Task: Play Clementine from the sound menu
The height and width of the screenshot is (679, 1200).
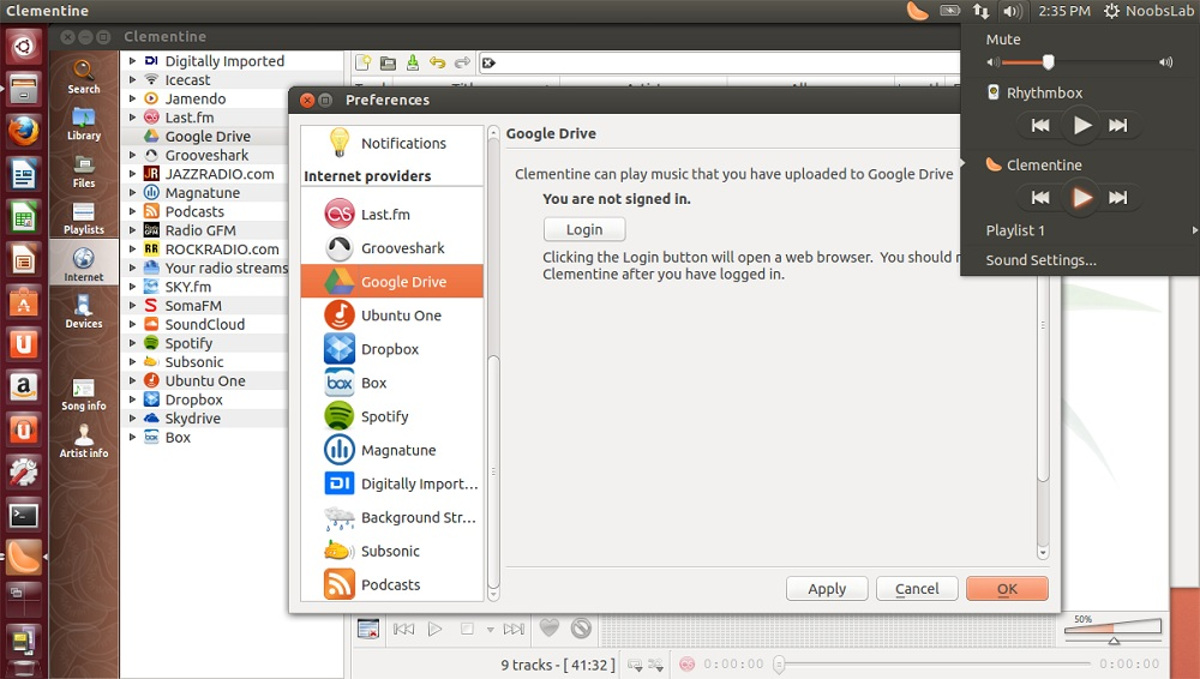Action: (1082, 197)
